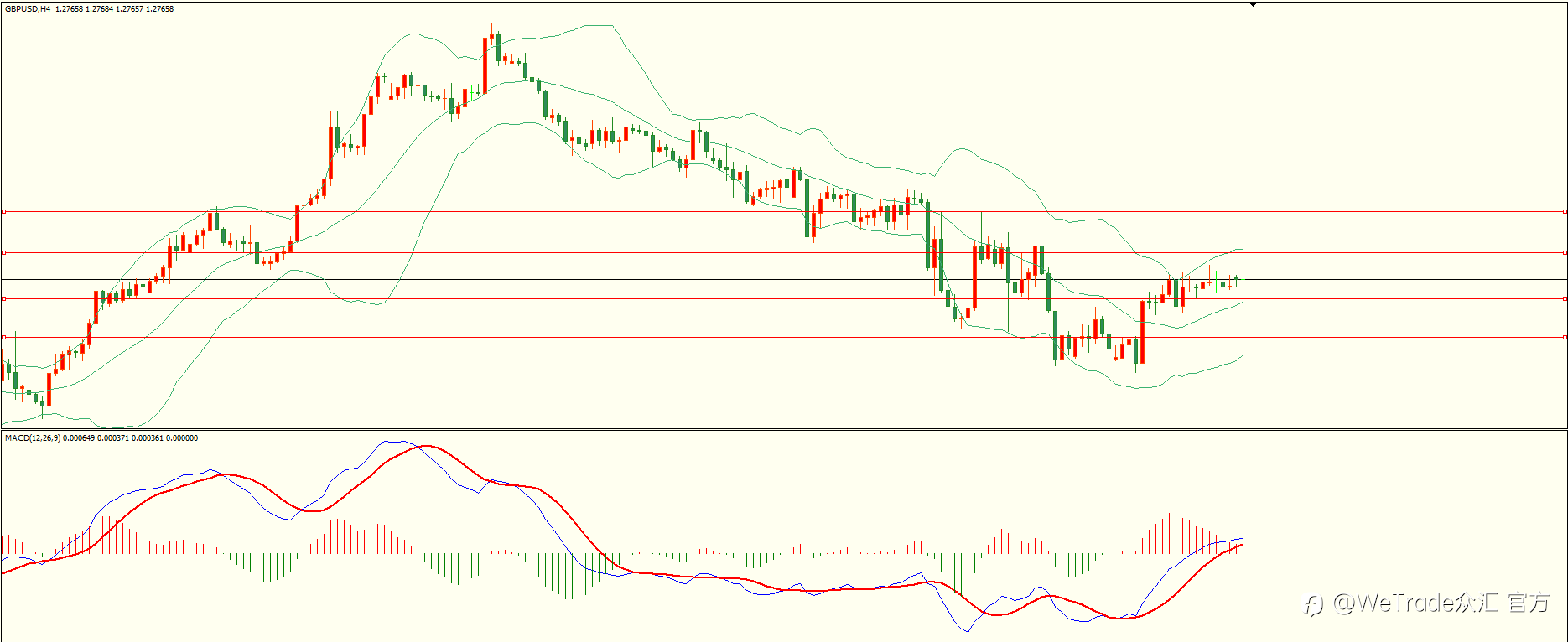Select the high price value 1.27684
Viewport: 1568px width, 642px height.
pyautogui.click(x=100, y=9)
